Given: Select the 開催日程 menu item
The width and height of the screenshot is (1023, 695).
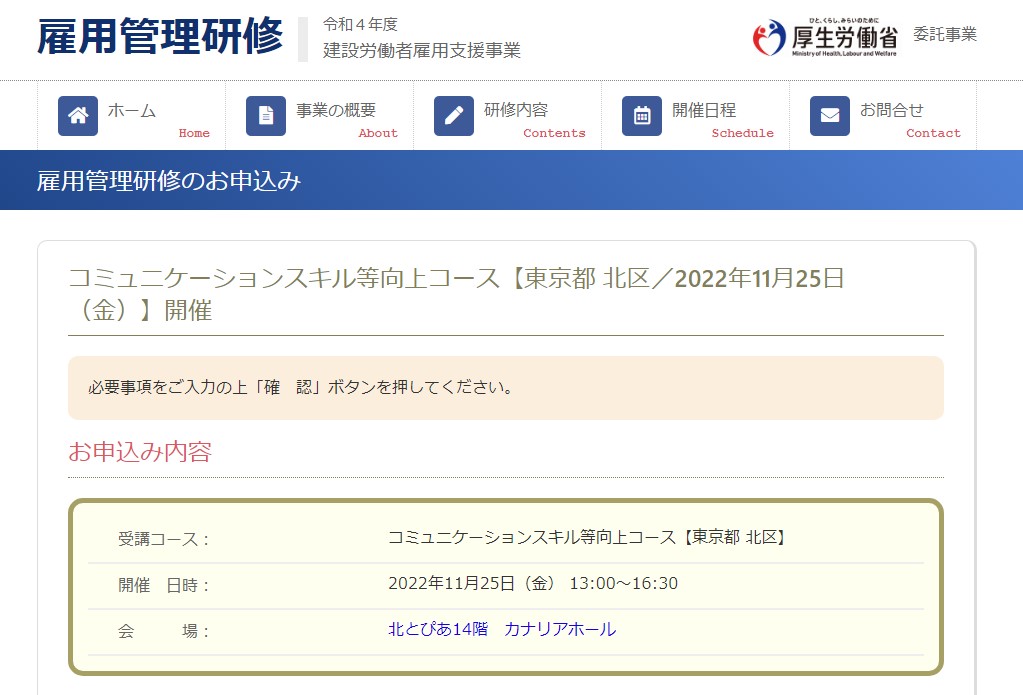Looking at the screenshot, I should (704, 110).
